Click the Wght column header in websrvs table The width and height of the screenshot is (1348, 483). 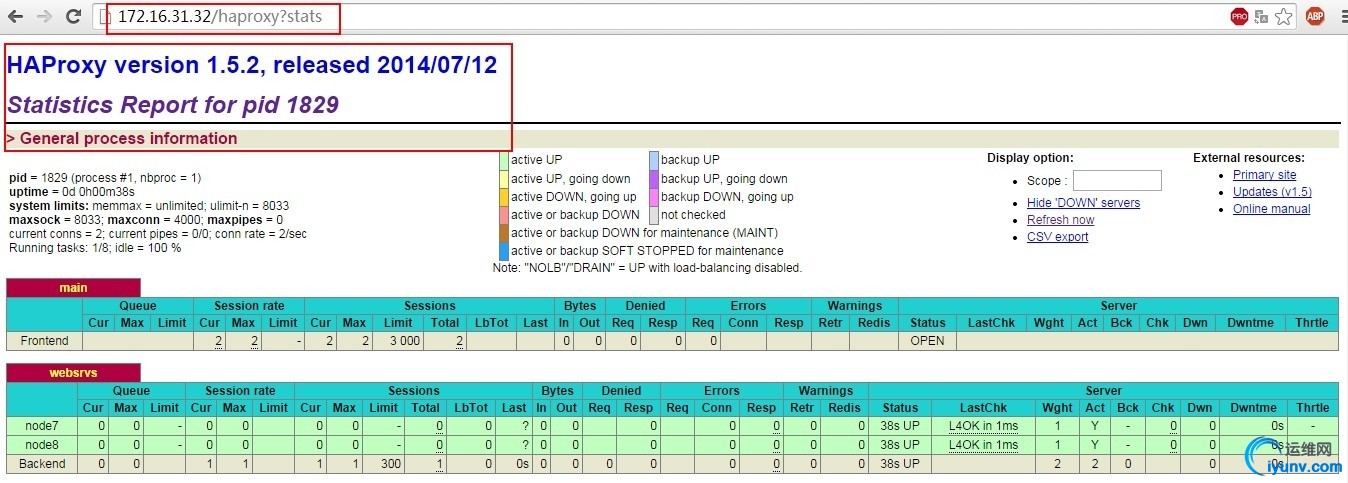1056,408
